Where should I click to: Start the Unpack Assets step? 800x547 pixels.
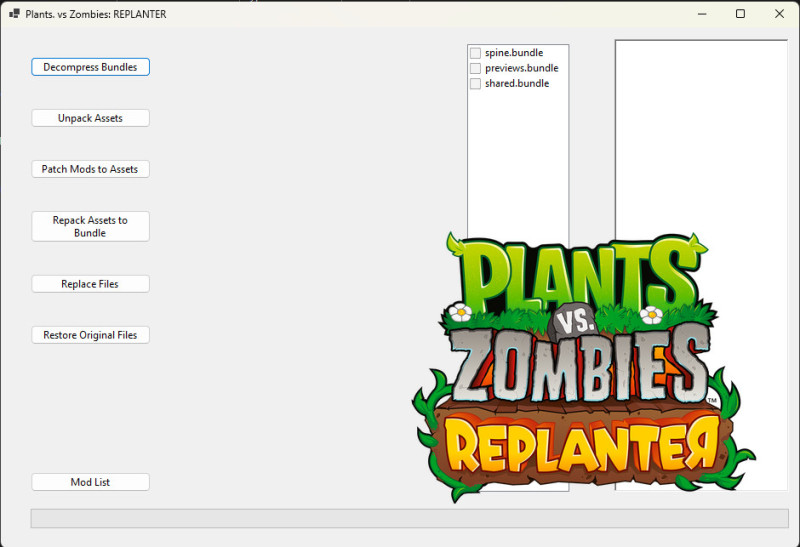(x=90, y=118)
